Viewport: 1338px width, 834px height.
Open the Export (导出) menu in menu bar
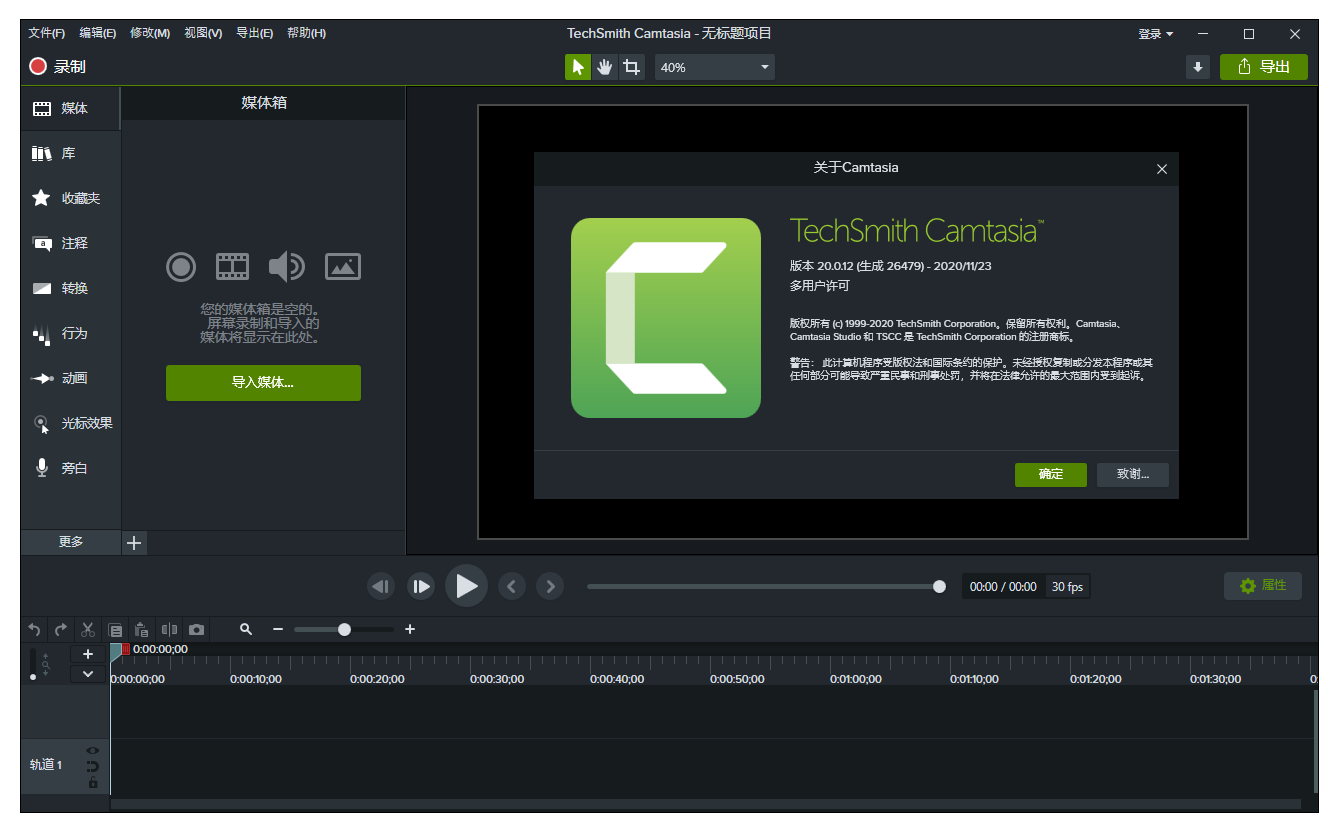click(254, 33)
